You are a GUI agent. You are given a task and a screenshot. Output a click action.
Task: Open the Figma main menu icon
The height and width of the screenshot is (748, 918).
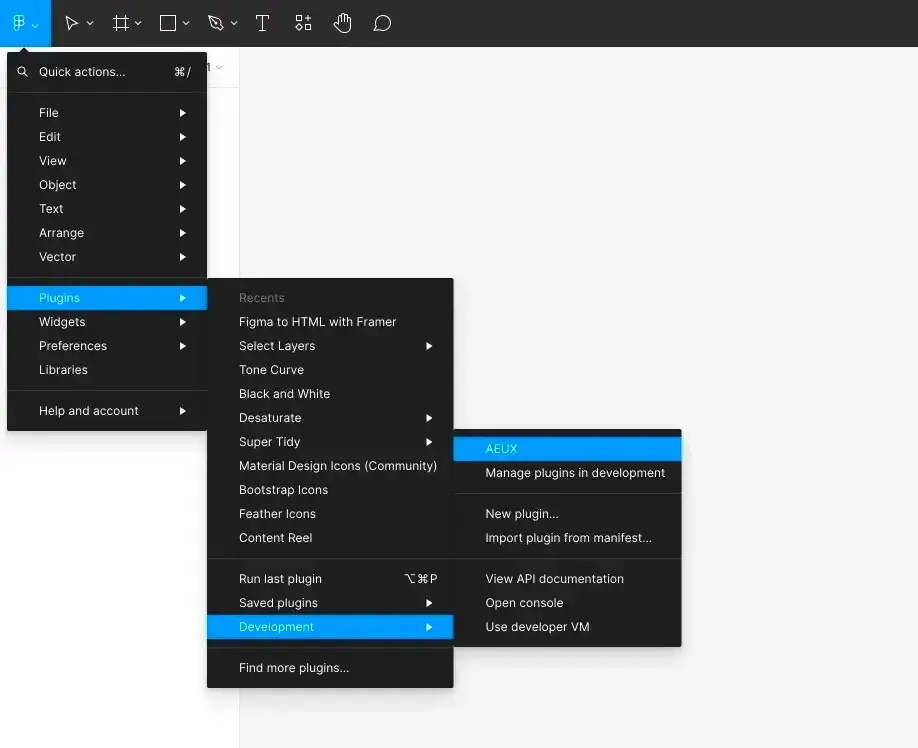pyautogui.click(x=19, y=23)
